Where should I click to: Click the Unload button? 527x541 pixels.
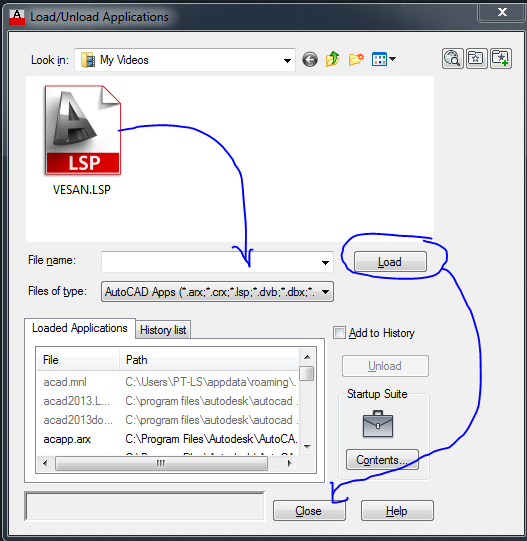tap(385, 366)
